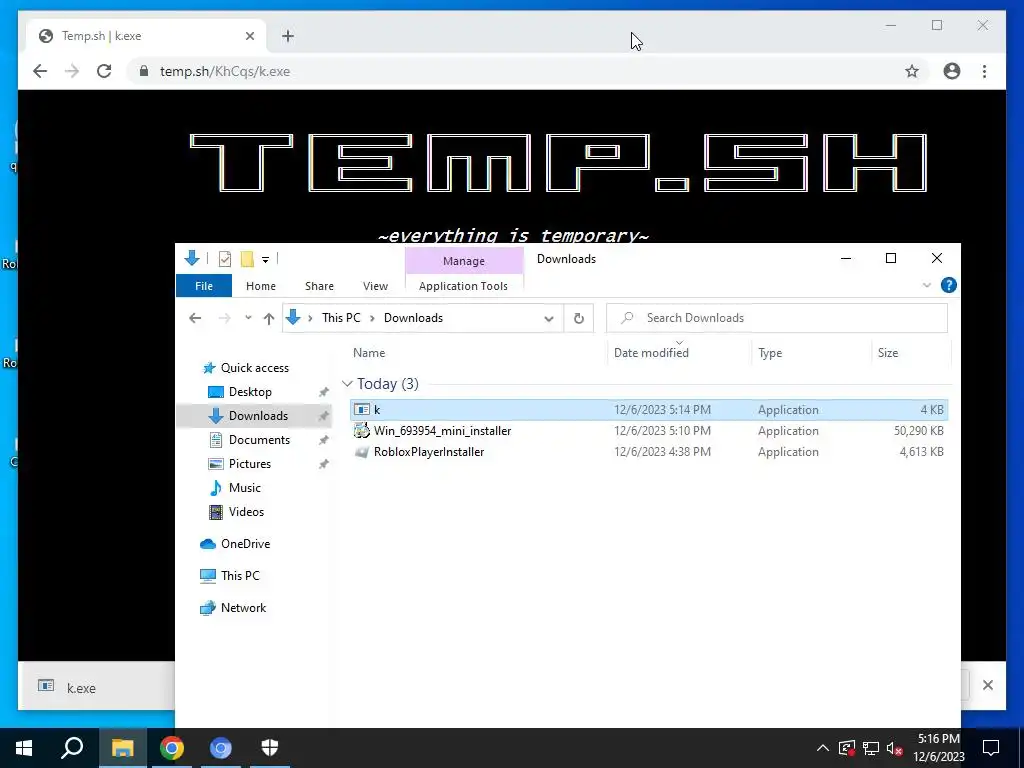Click the Explorer forward arrow
Image resolution: width=1024 pixels, height=768 pixels.
pos(224,318)
